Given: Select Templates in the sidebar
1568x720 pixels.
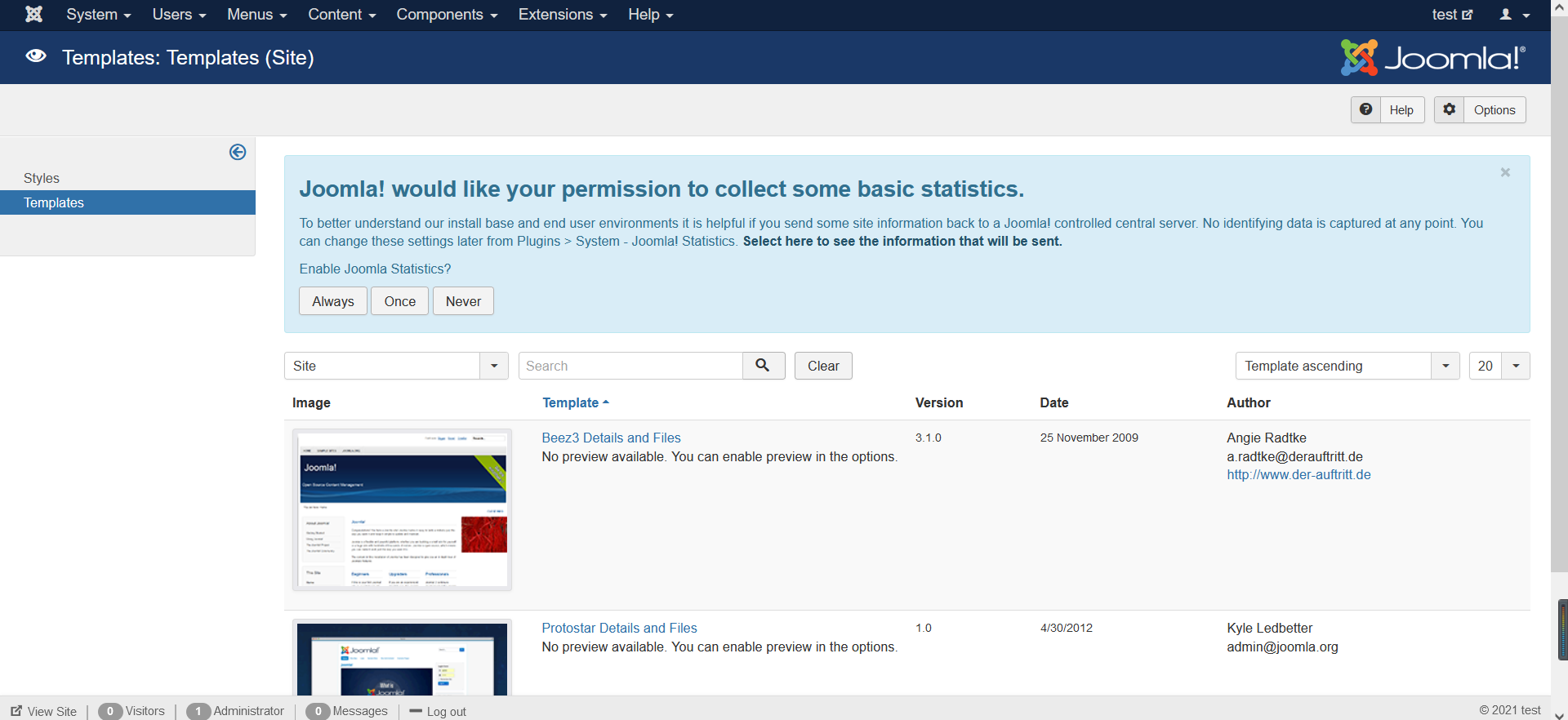Looking at the screenshot, I should 127,202.
